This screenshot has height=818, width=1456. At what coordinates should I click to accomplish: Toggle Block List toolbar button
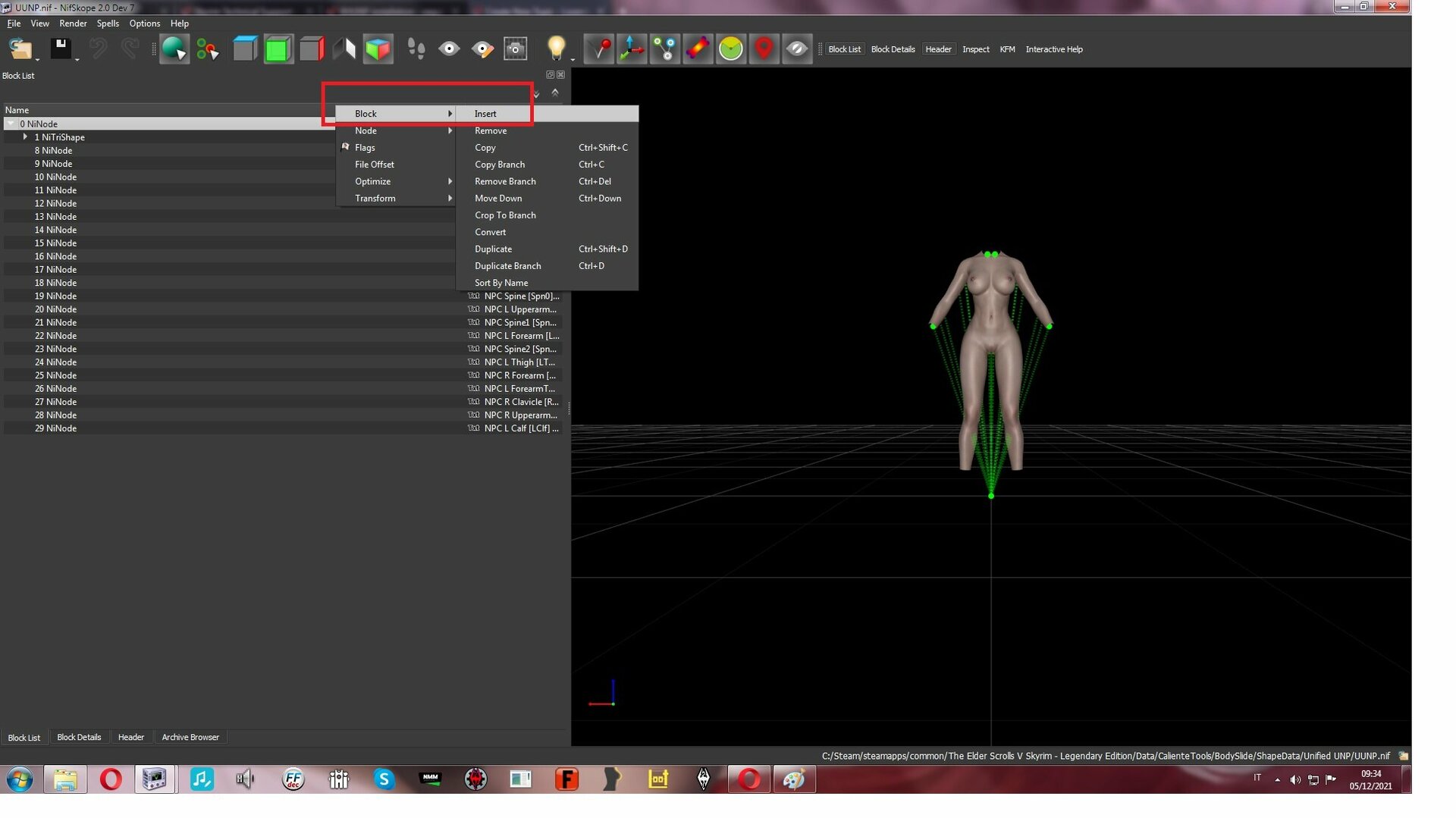point(844,49)
